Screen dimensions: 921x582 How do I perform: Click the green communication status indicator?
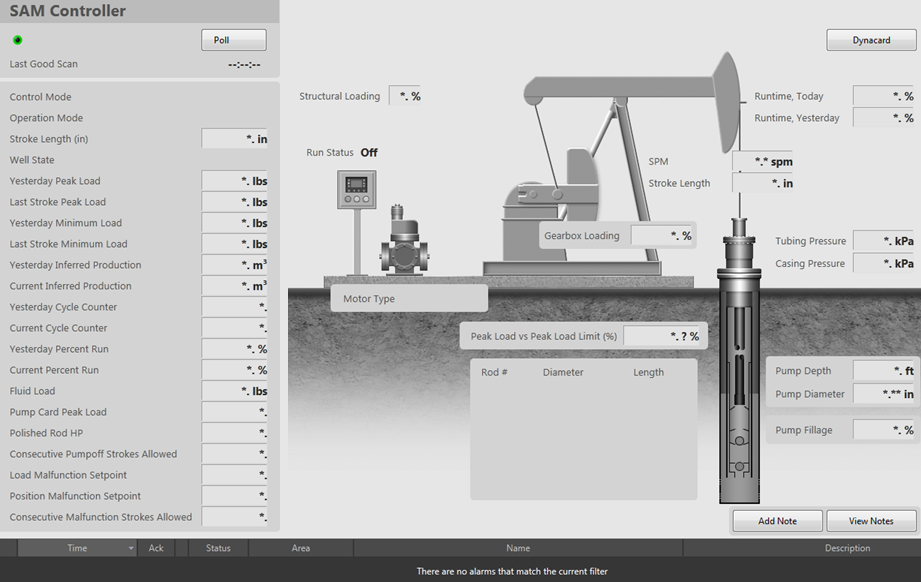(x=18, y=40)
